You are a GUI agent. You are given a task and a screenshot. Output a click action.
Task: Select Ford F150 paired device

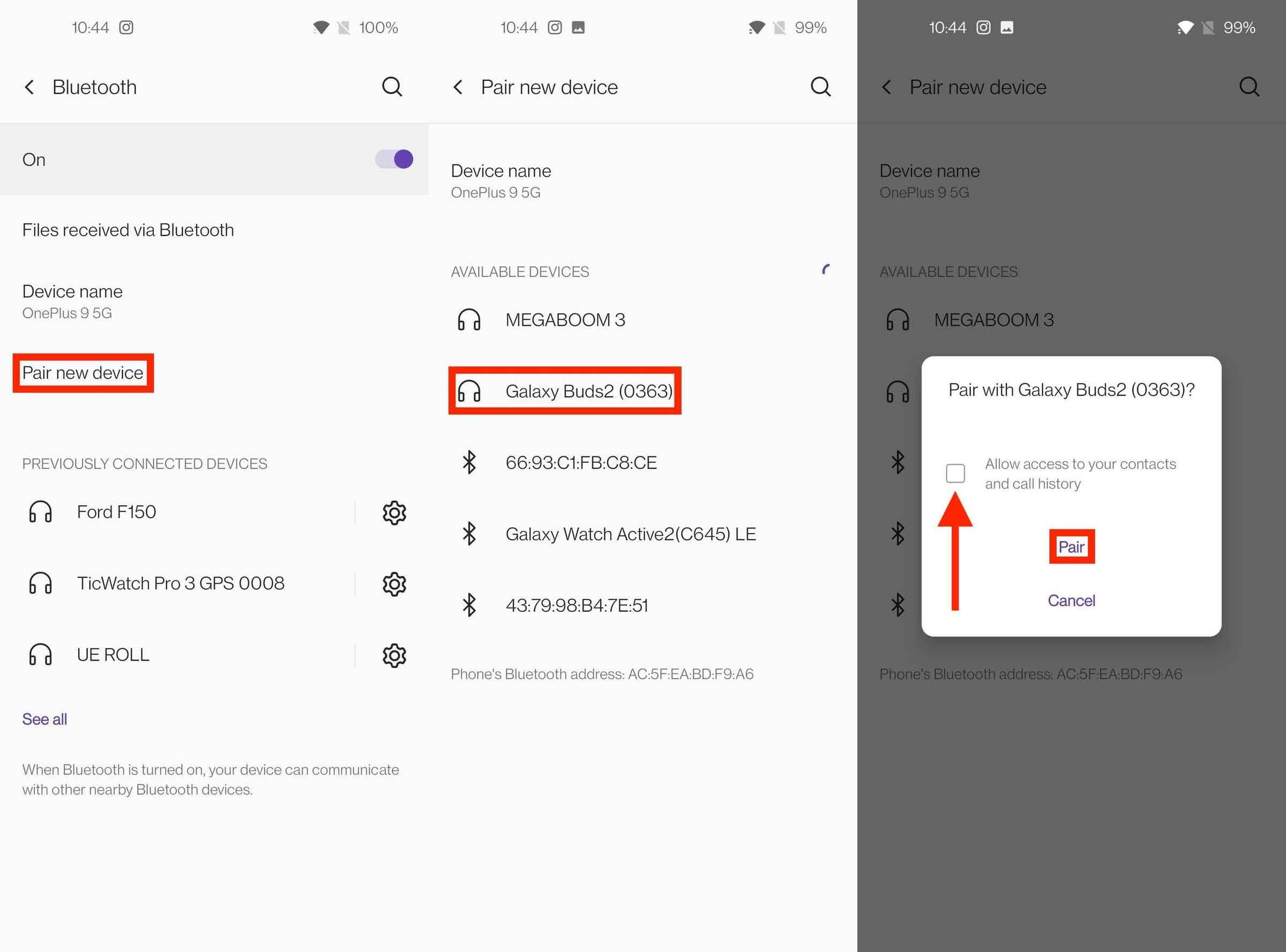coord(116,512)
